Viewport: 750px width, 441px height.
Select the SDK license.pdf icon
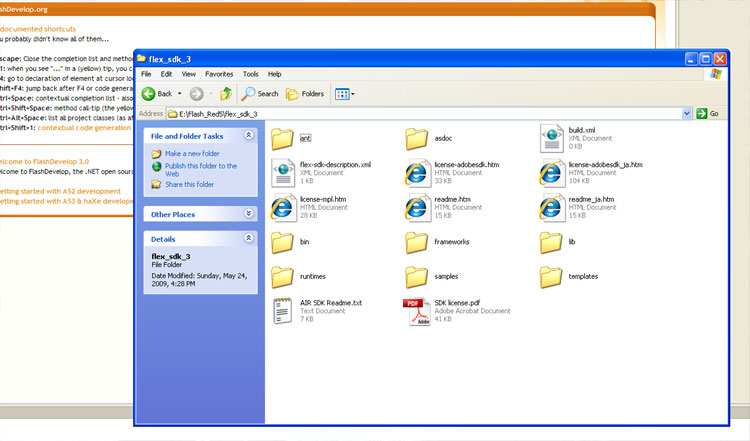point(417,311)
